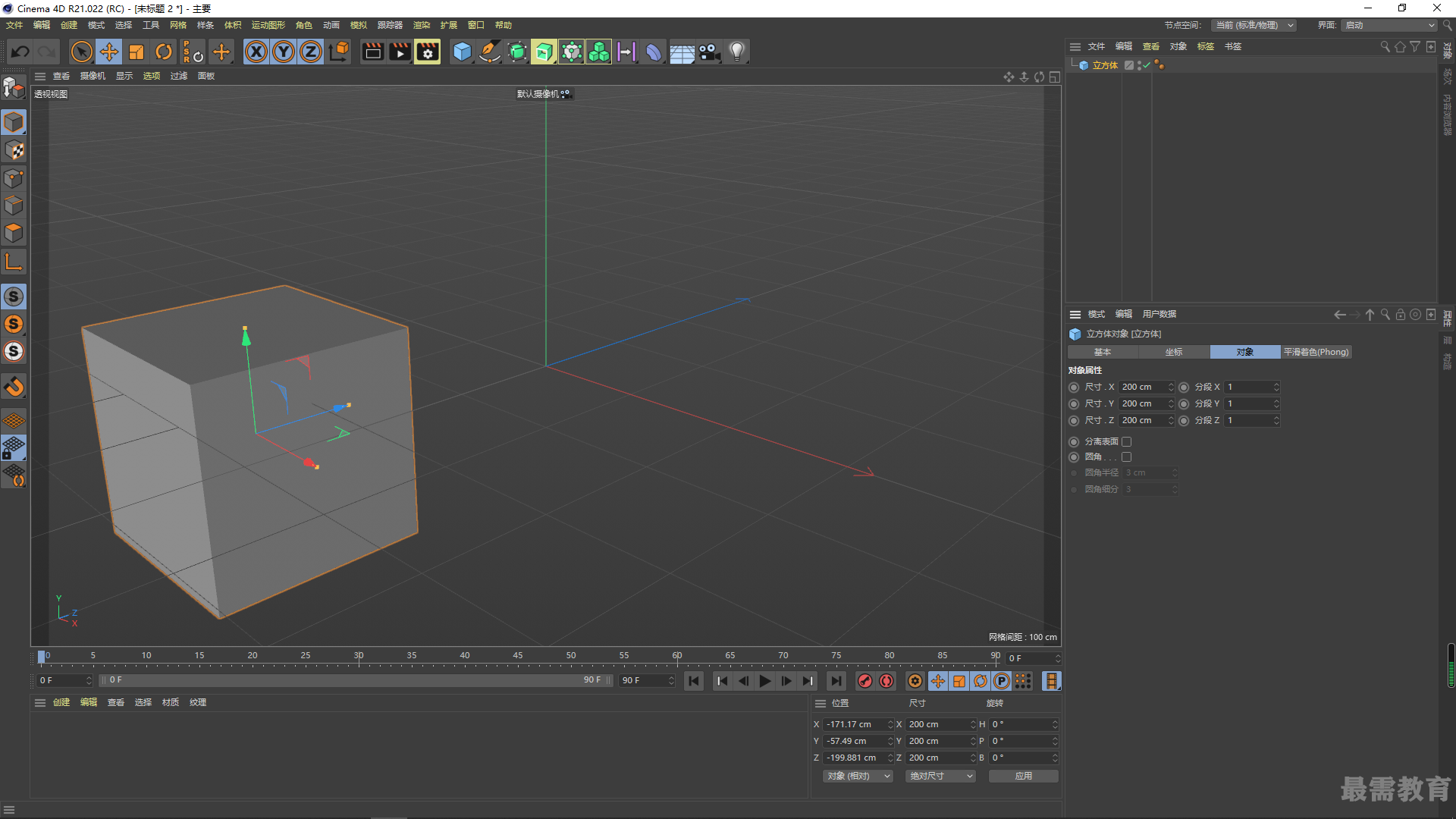Image resolution: width=1456 pixels, height=819 pixels.
Task: Toggle Y axis lock
Action: (284, 52)
